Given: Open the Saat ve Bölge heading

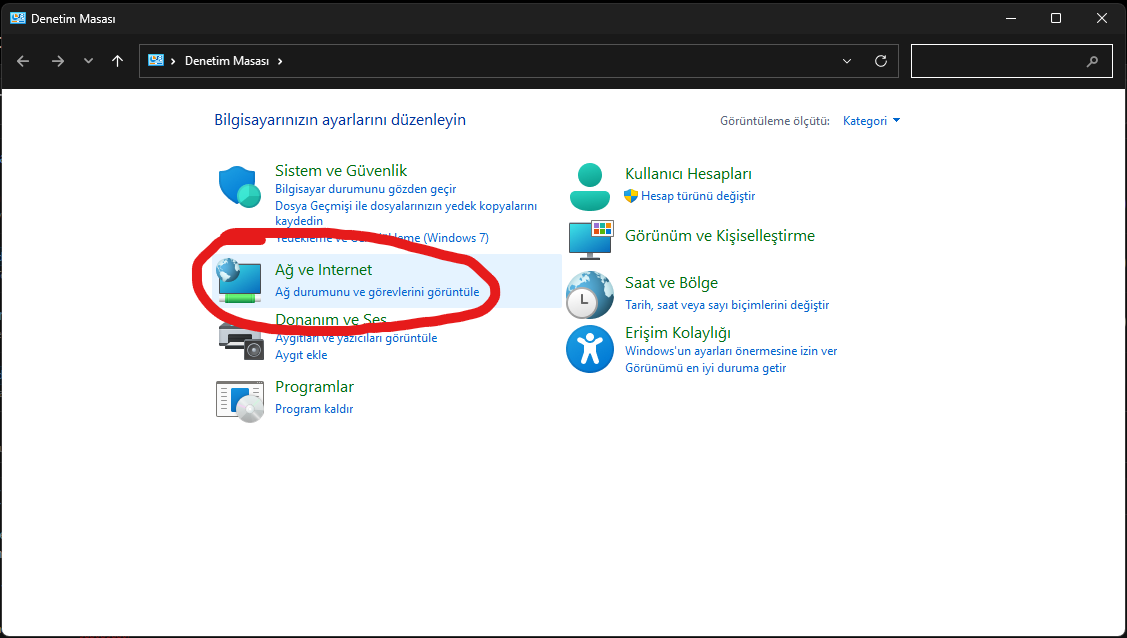Looking at the screenshot, I should click(671, 283).
